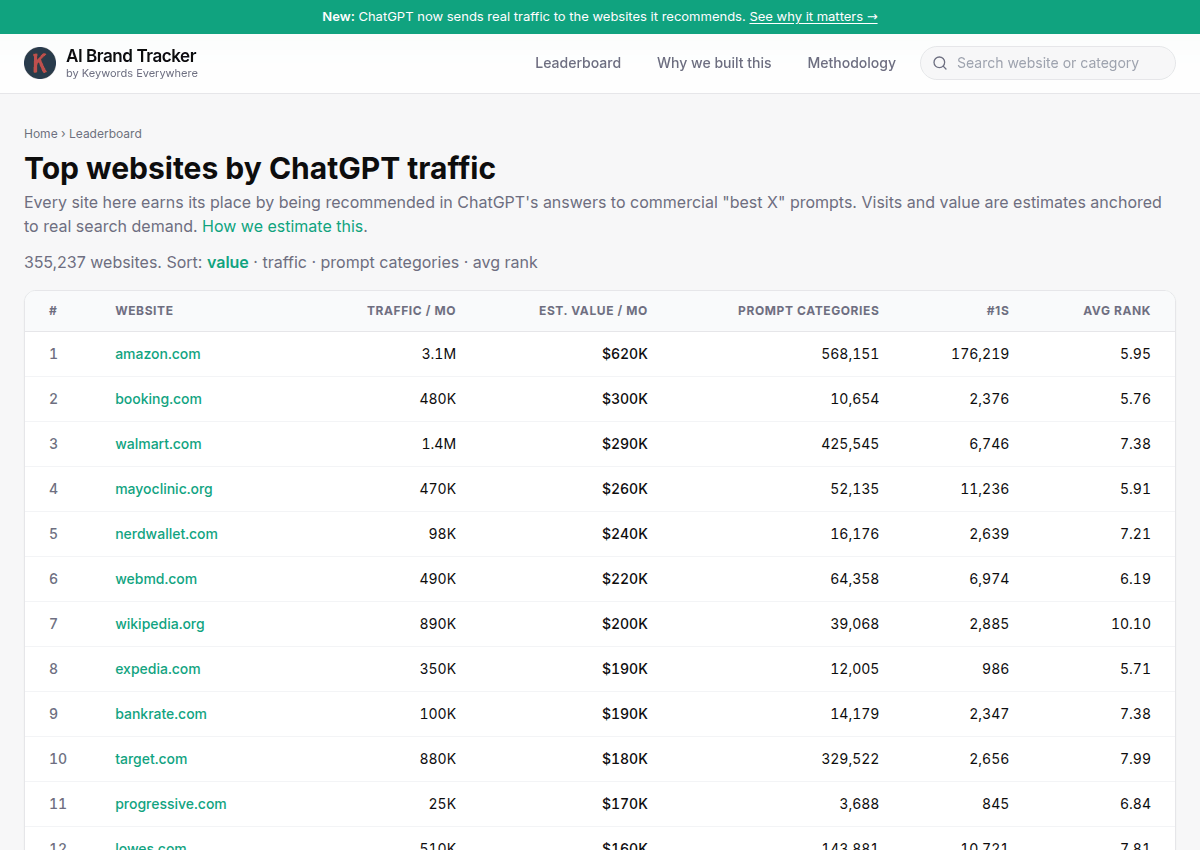
Task: Go to Home breadcrumb
Action: [41, 133]
